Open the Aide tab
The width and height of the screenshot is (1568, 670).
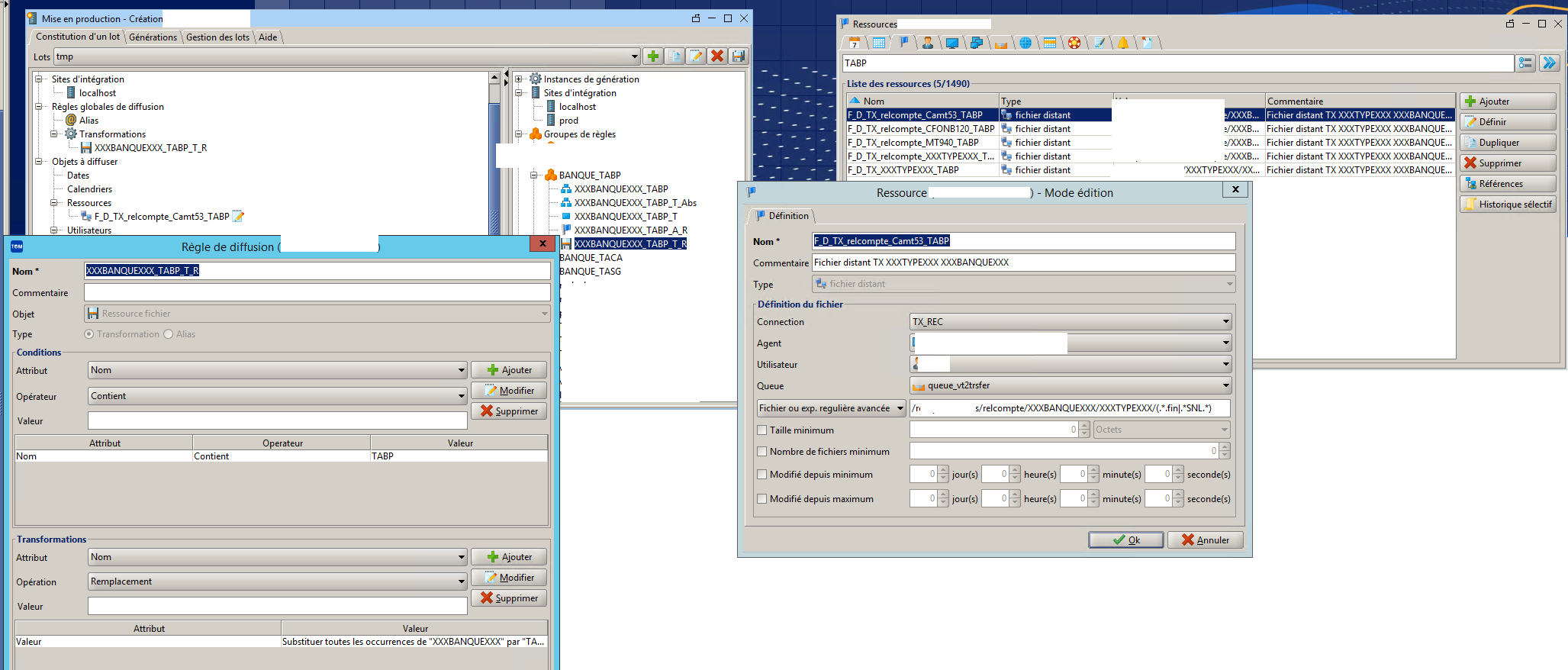tap(268, 37)
